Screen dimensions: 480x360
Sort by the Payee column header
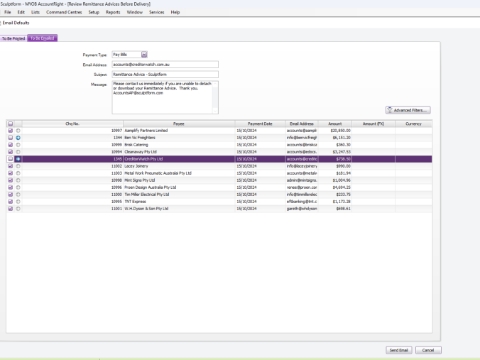pyautogui.click(x=179, y=124)
